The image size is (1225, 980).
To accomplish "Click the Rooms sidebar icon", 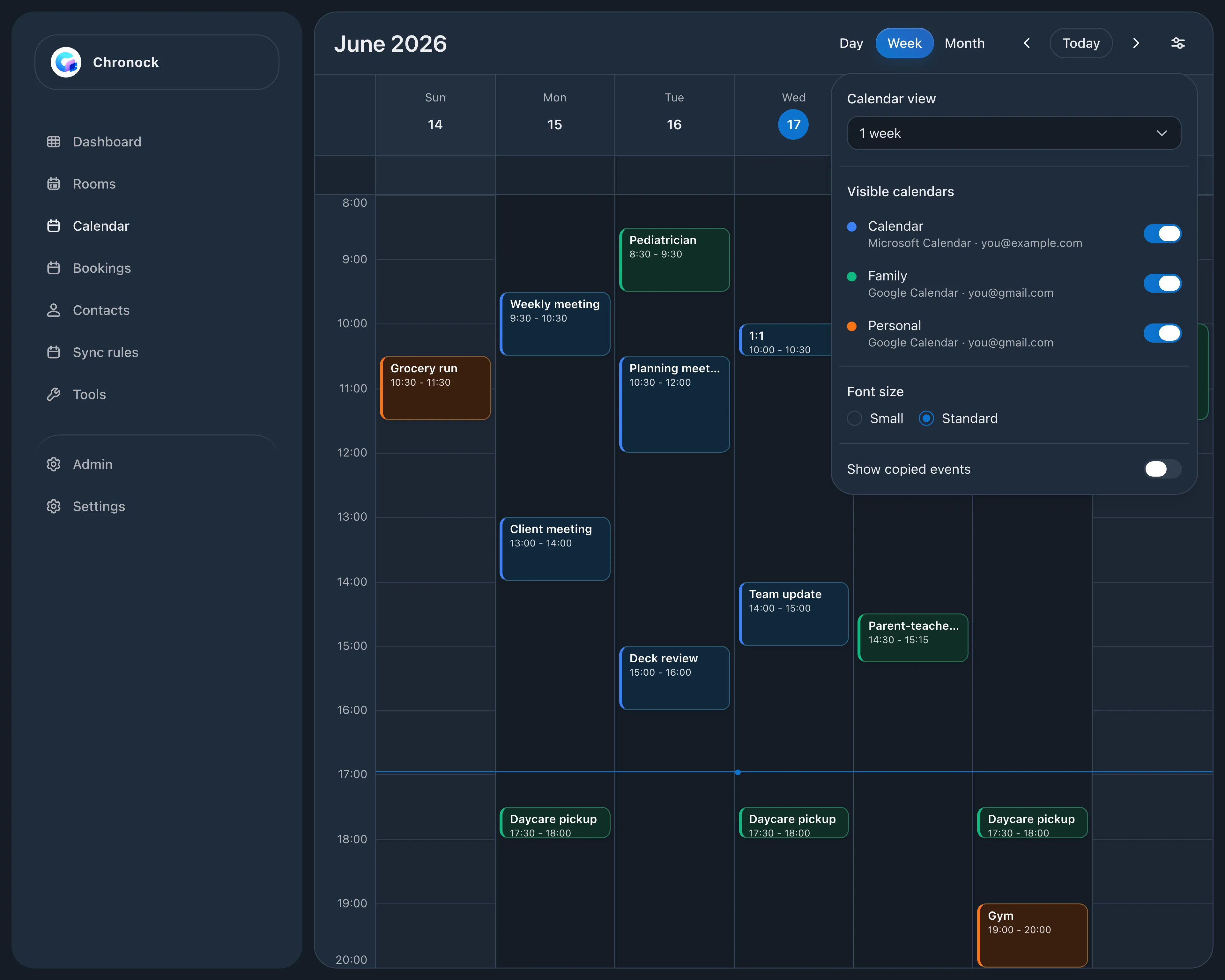I will coord(53,183).
